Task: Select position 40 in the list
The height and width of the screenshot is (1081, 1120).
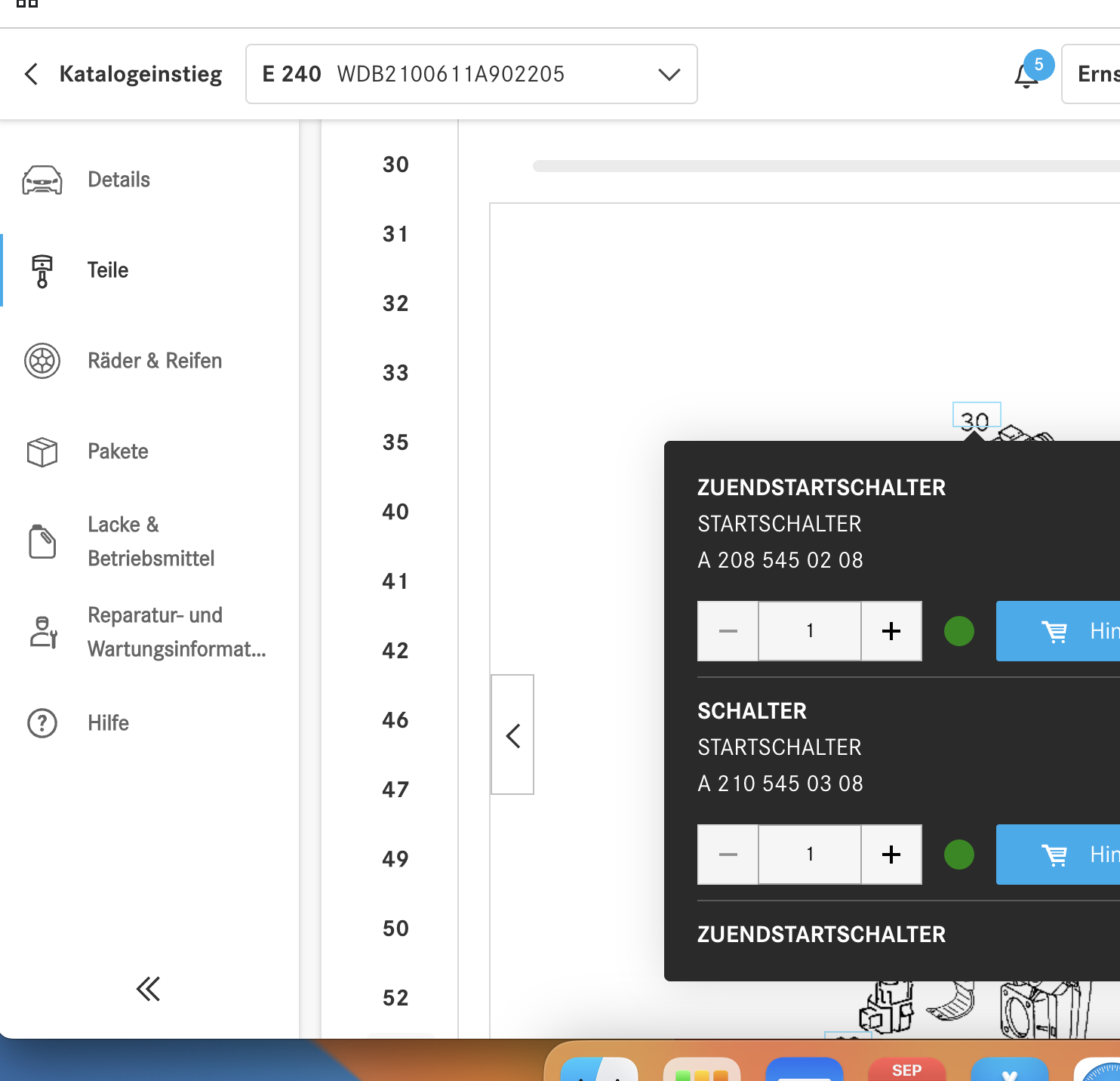Action: (x=395, y=512)
